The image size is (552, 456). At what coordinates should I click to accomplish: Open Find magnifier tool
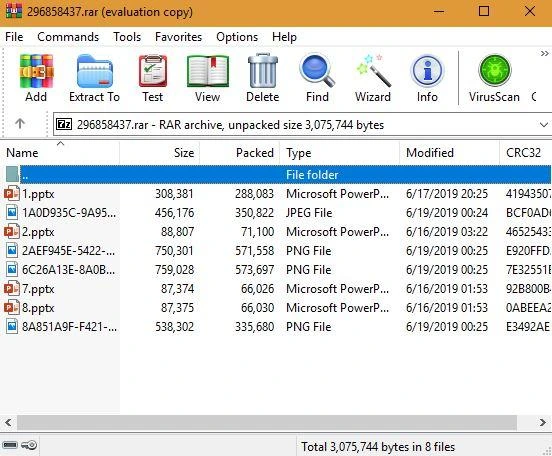coord(317,71)
